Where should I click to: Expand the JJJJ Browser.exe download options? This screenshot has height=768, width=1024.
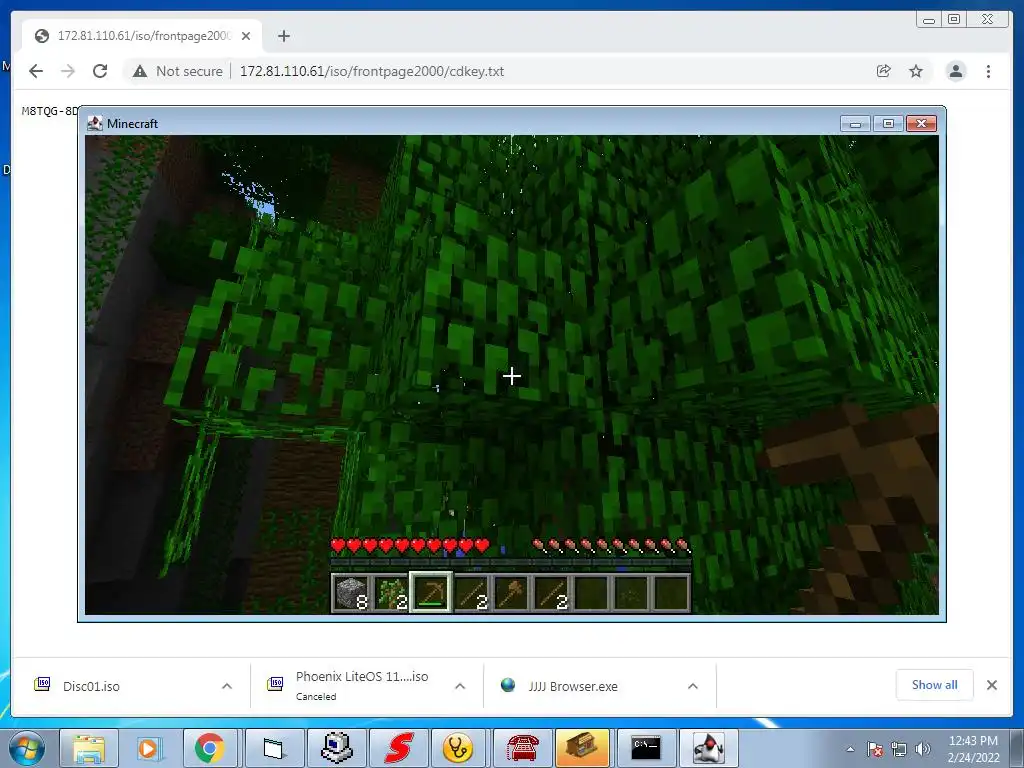pyautogui.click(x=693, y=686)
